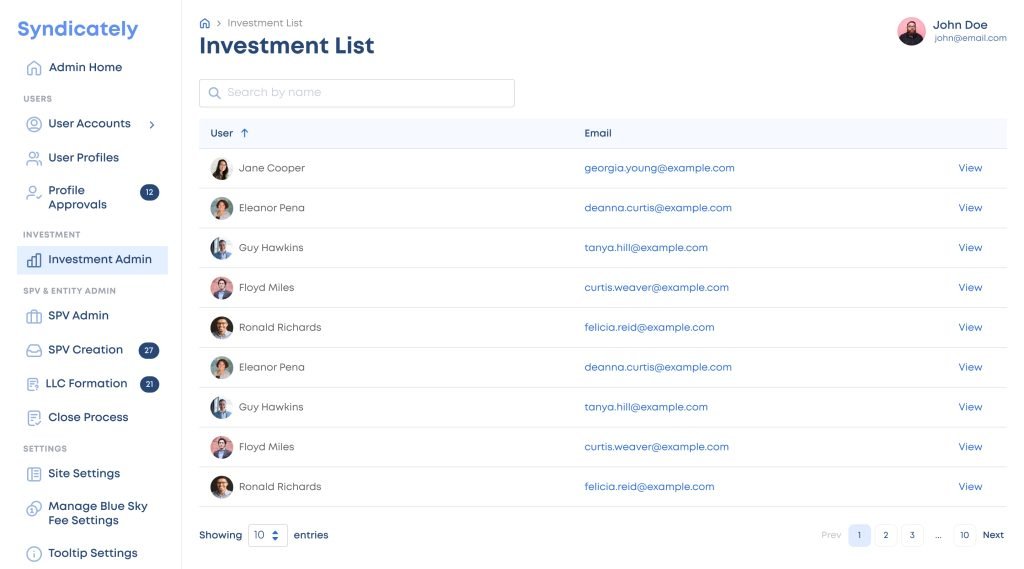1024x569 pixels.
Task: Go to Profile Approvals section
Action: tap(78, 197)
